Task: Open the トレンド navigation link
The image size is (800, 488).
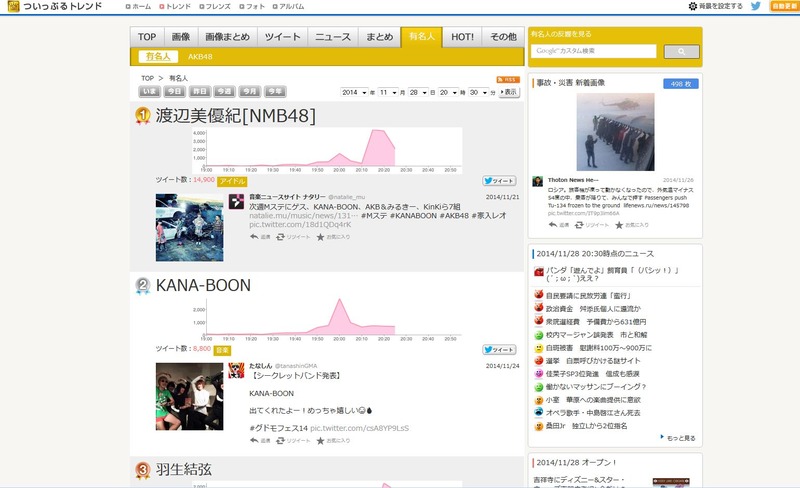Action: point(175,7)
